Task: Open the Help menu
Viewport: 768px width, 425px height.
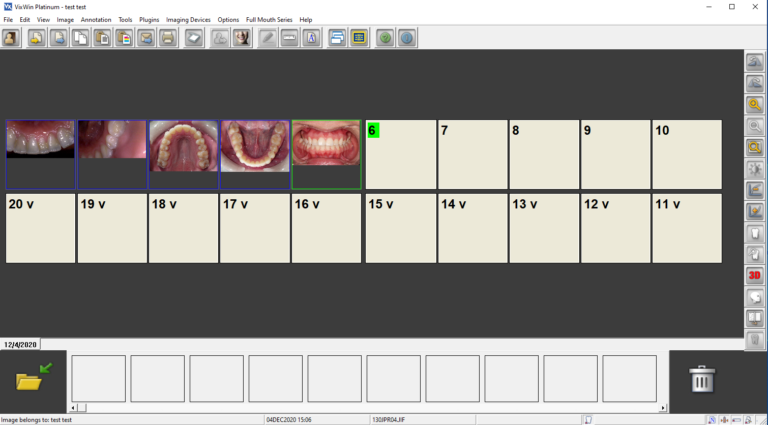Action: pos(306,20)
